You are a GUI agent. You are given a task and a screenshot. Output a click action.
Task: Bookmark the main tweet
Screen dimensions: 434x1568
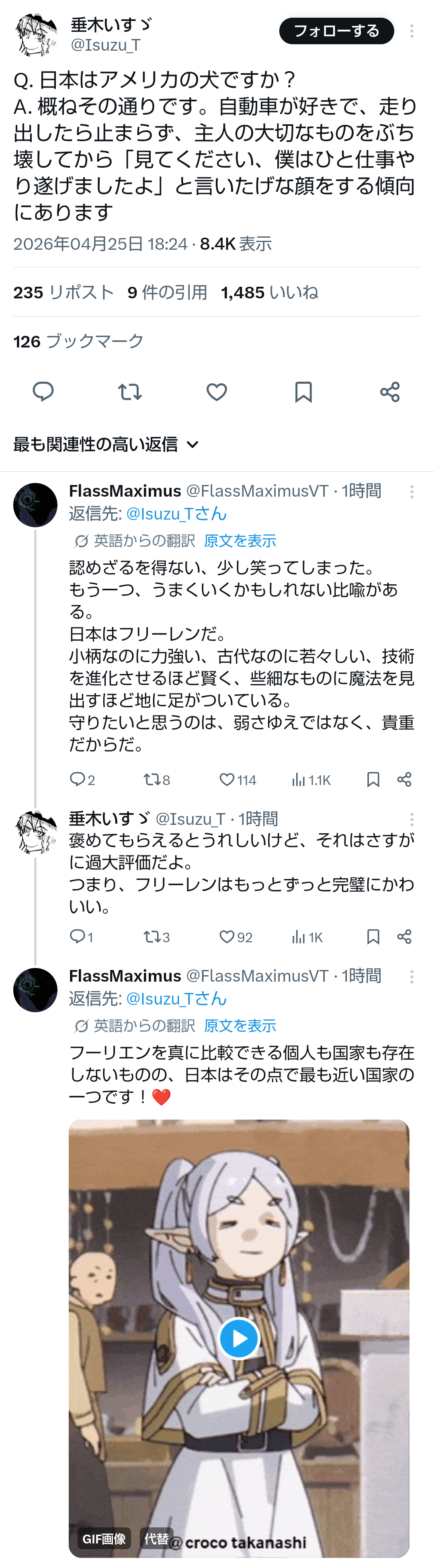coord(303,391)
